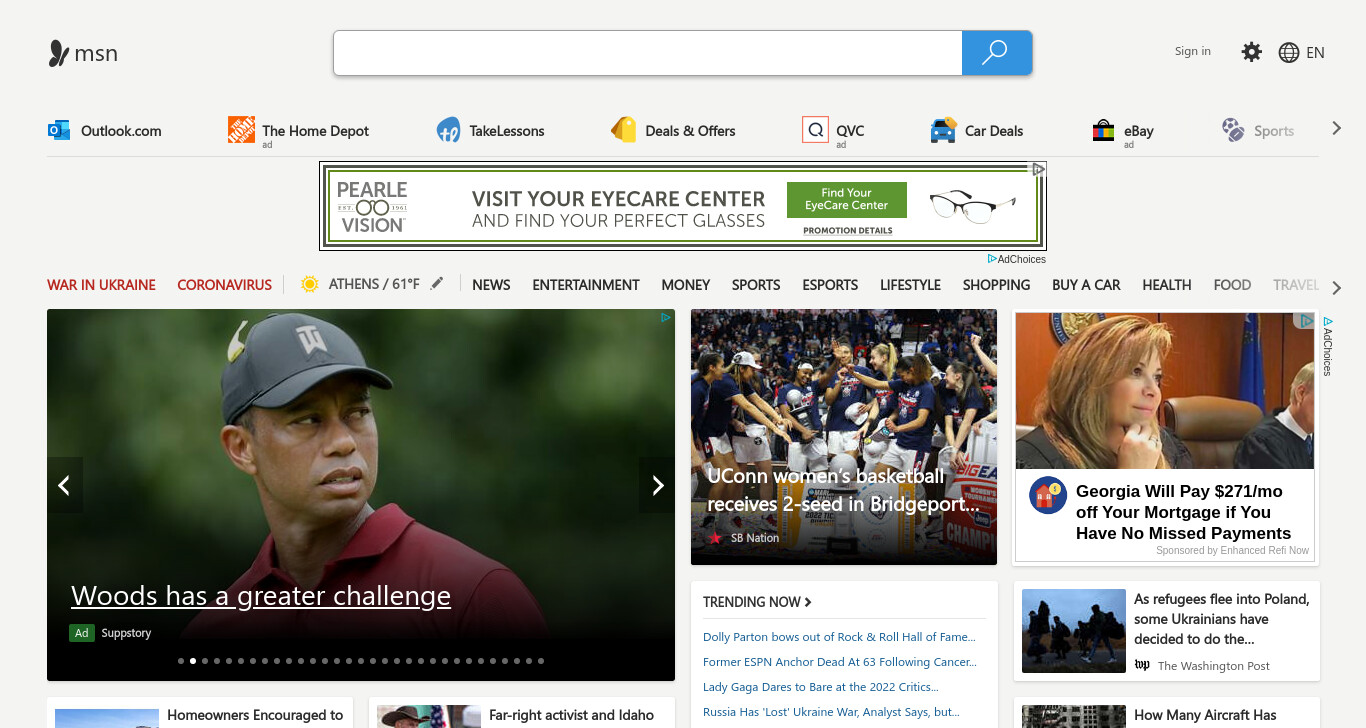Open ATHENS / 61°F weather link
Image resolution: width=1366 pixels, height=728 pixels.
coord(374,284)
